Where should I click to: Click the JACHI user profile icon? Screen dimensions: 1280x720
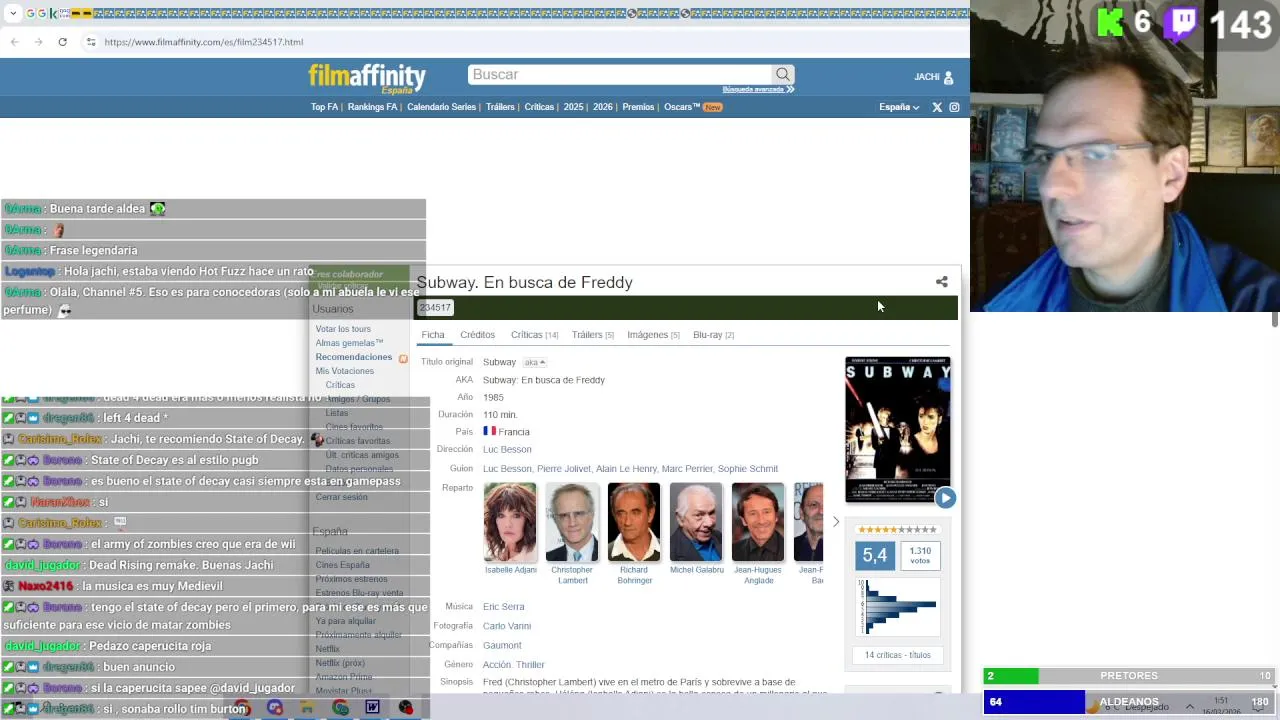point(948,77)
